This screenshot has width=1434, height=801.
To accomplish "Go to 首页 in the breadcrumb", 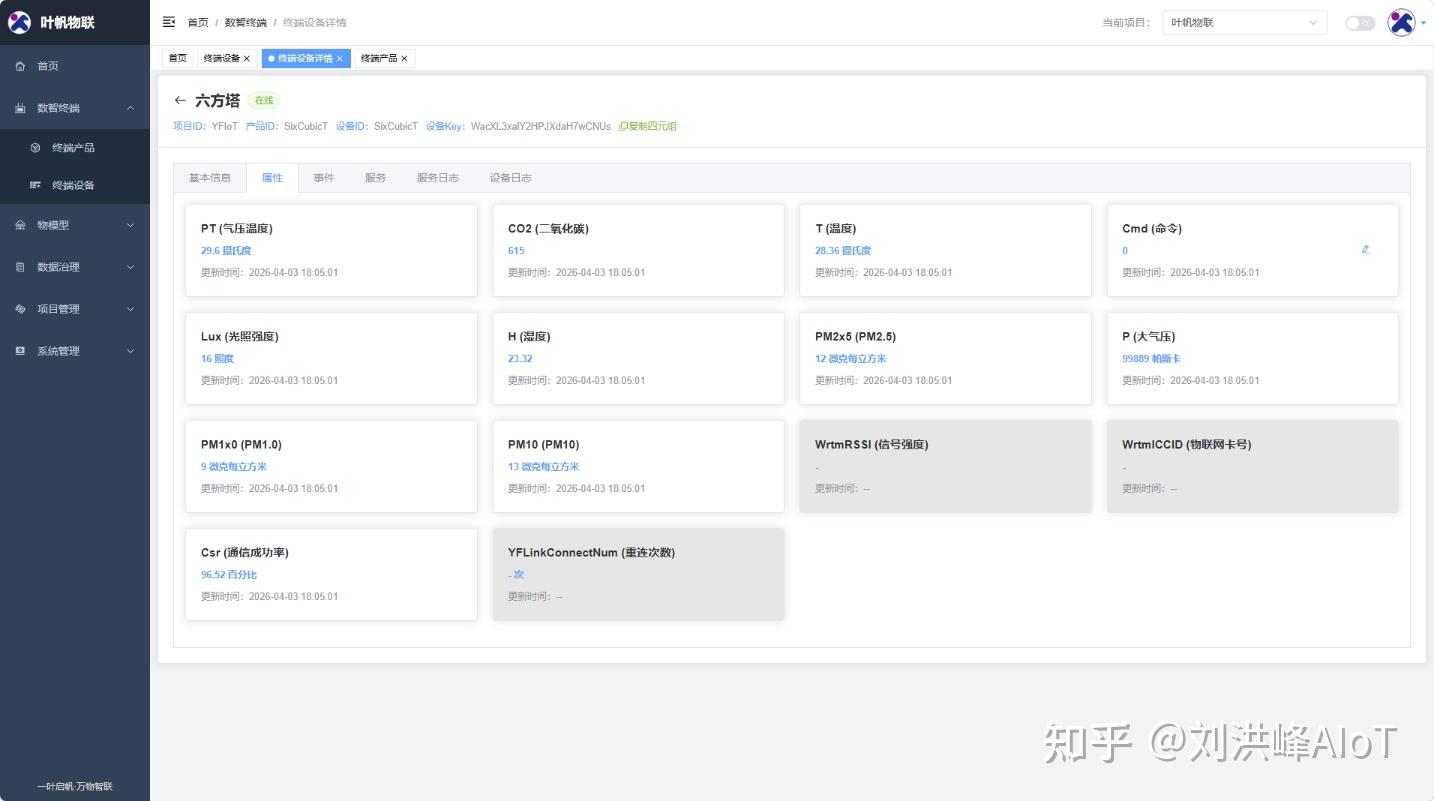I will click(198, 22).
